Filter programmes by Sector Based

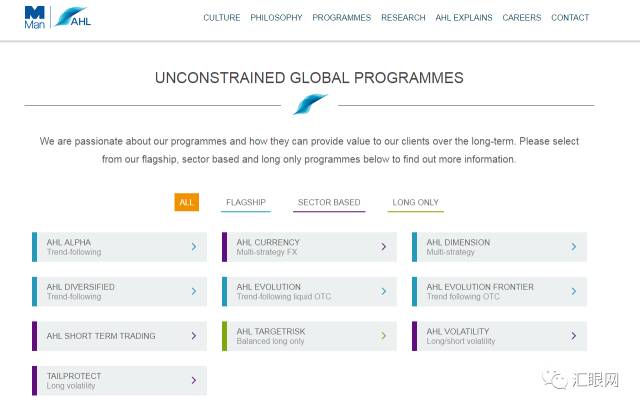click(x=329, y=203)
